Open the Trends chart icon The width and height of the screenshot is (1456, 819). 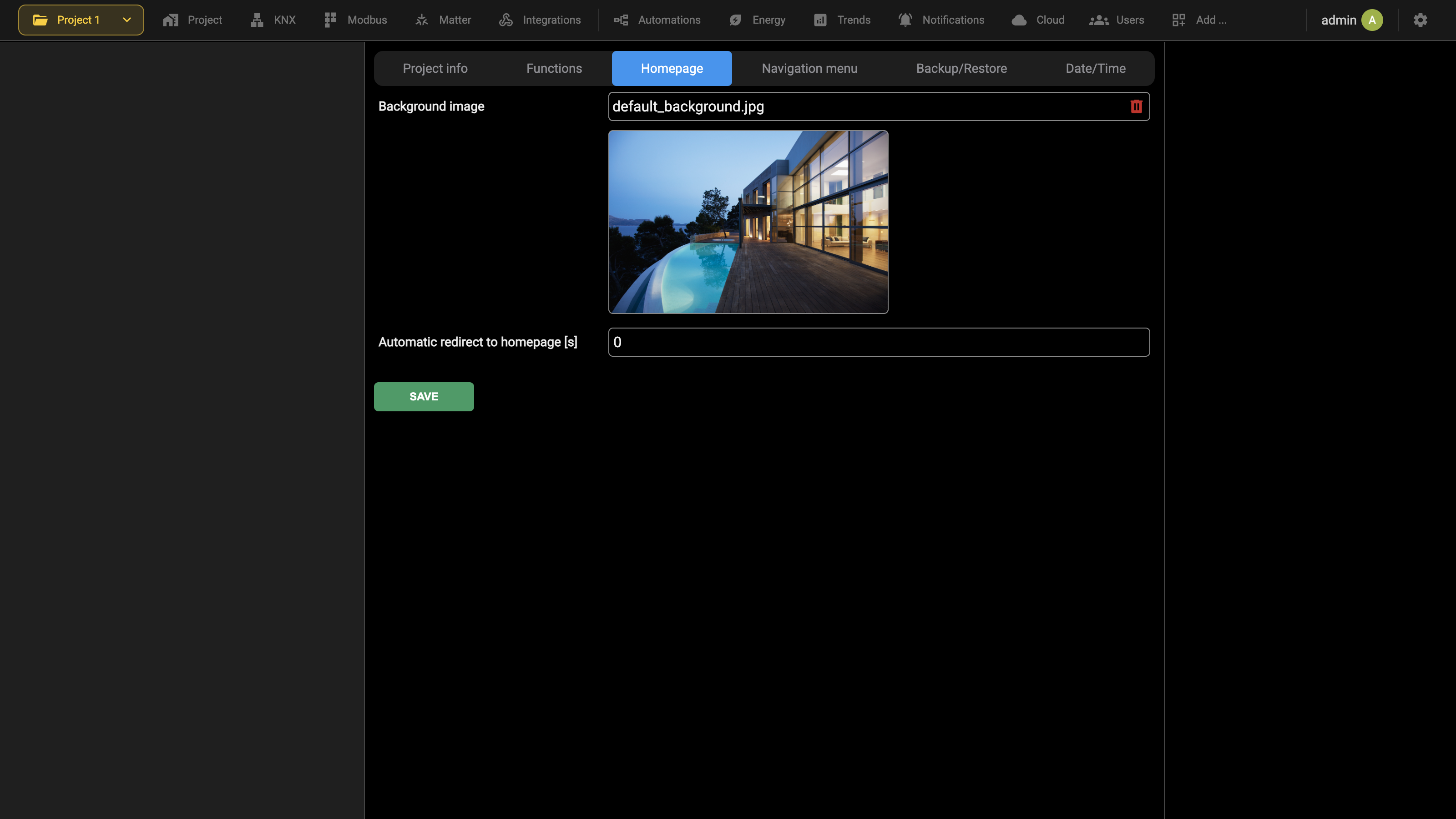point(820,20)
